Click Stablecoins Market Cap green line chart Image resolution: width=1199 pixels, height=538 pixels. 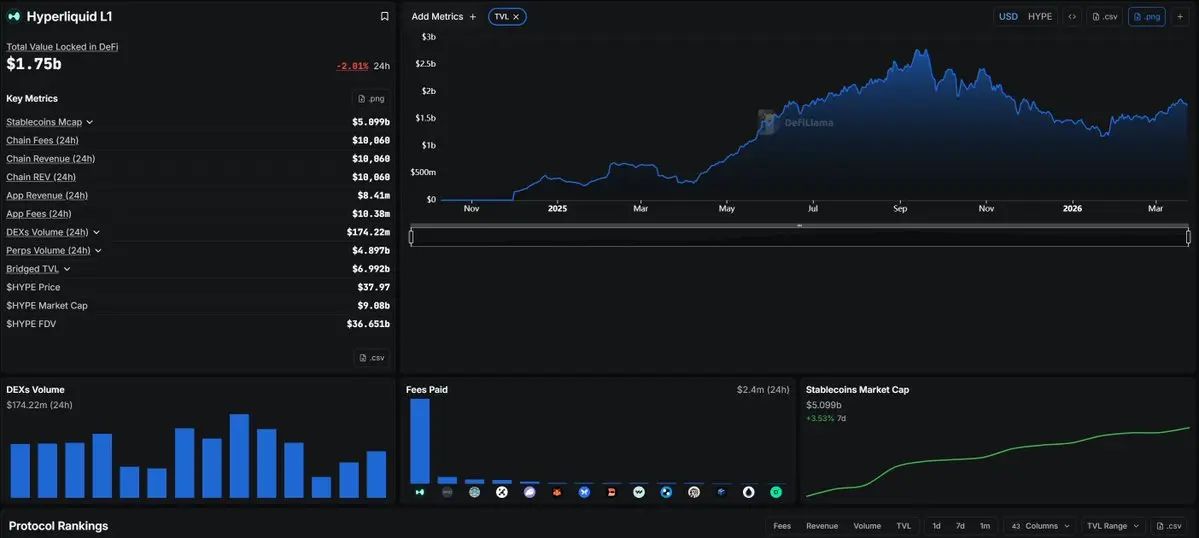click(998, 462)
